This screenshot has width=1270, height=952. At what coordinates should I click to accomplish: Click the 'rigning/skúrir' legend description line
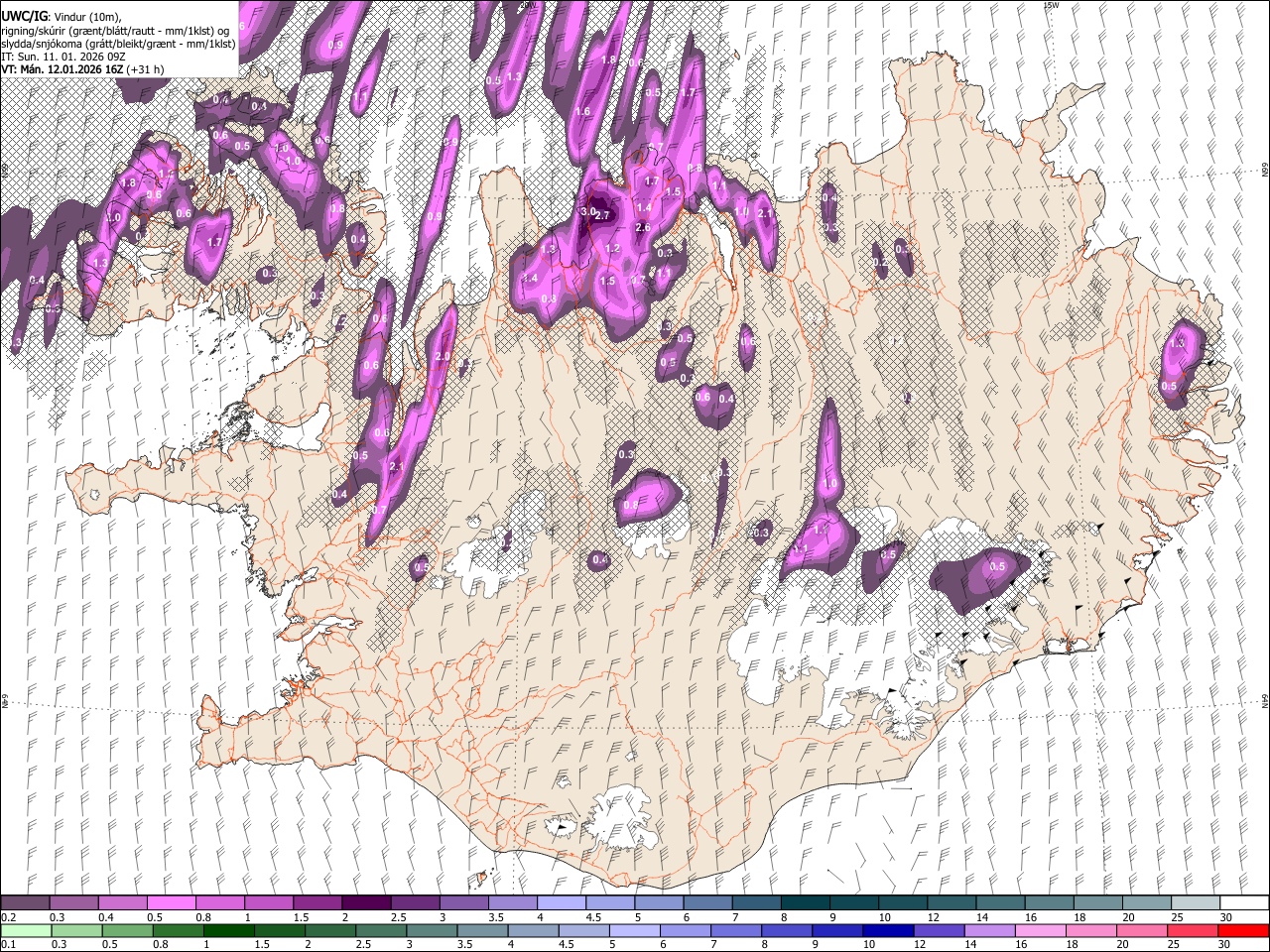(116, 31)
